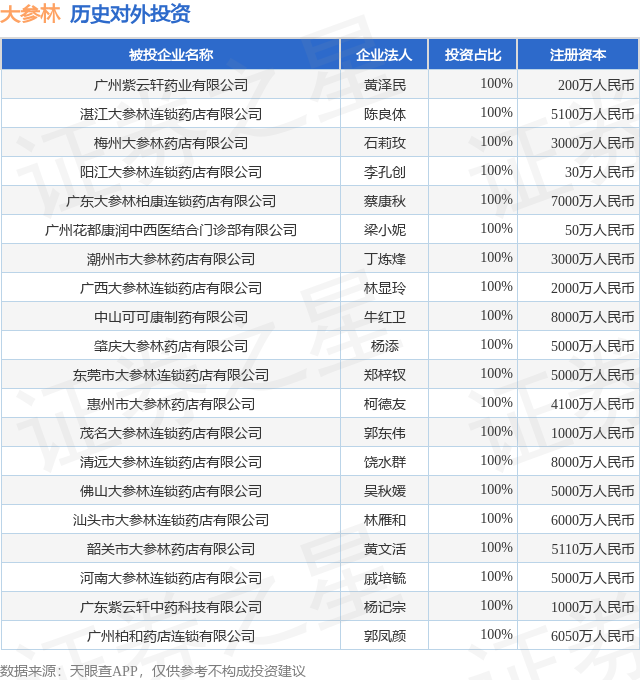Click 100% in 广州紫云轩药业 row
Screen dimensions: 640x680
[496, 83]
